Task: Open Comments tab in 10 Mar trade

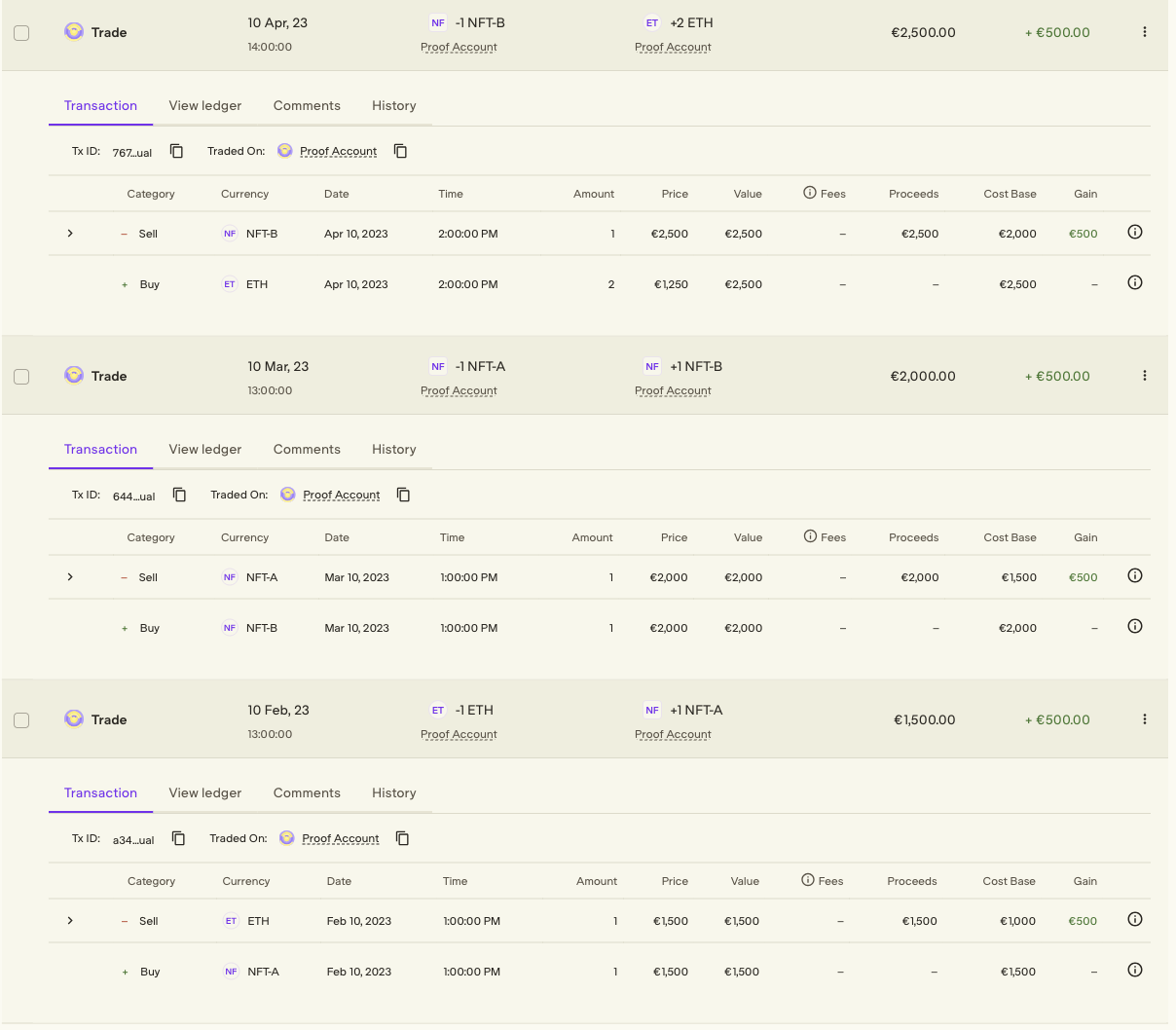Action: [307, 449]
